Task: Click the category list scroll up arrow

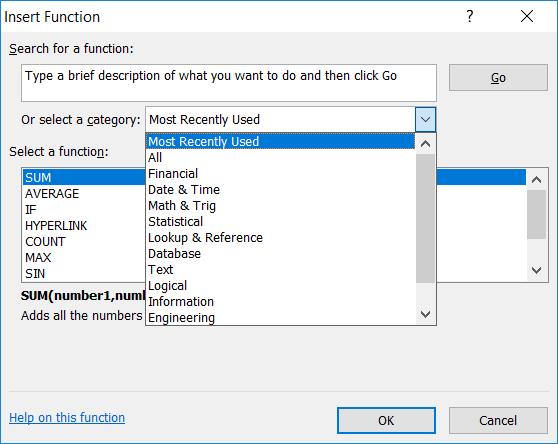Action: 425,144
